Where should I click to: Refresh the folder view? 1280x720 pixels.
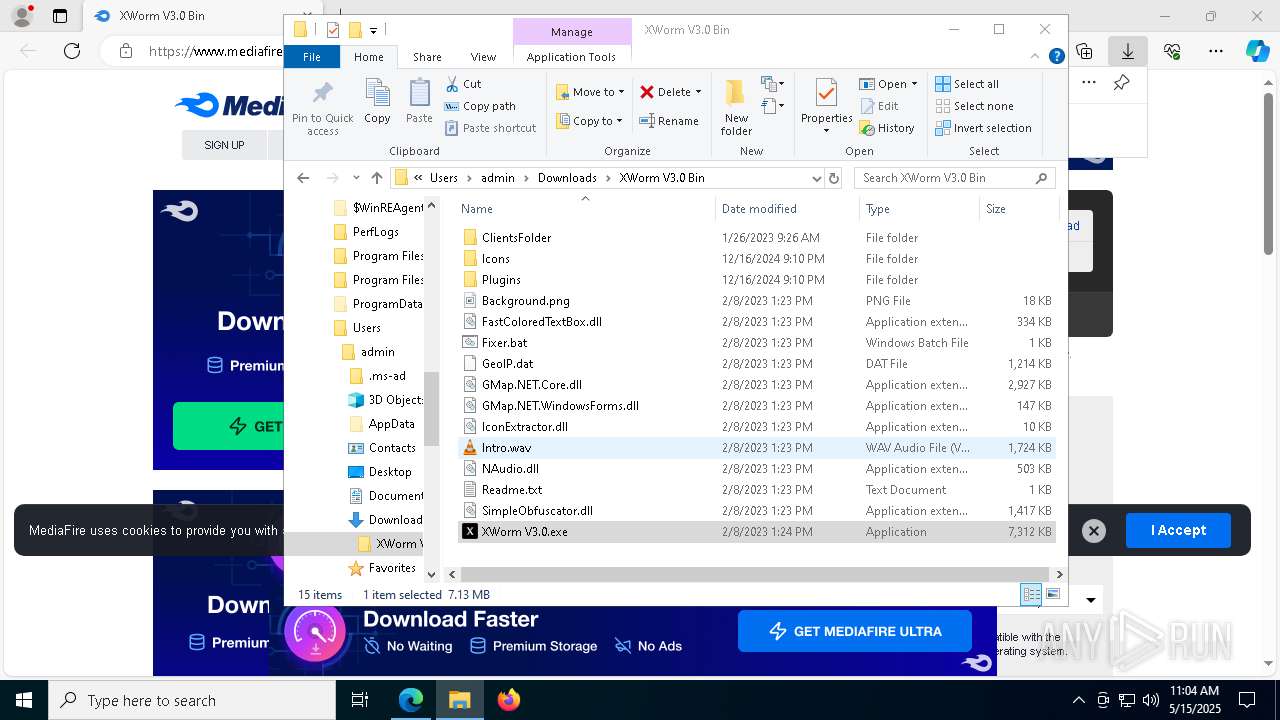click(834, 178)
